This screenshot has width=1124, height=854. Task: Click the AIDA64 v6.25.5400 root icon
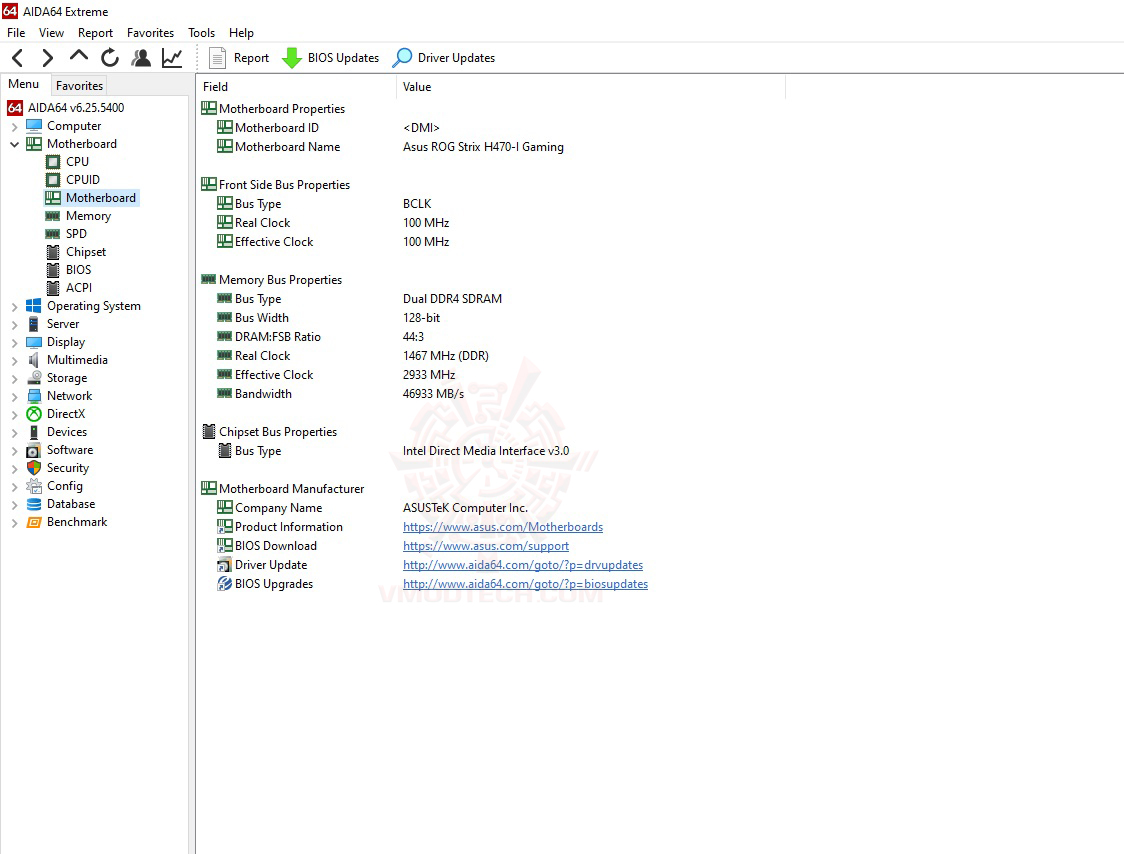pos(14,108)
